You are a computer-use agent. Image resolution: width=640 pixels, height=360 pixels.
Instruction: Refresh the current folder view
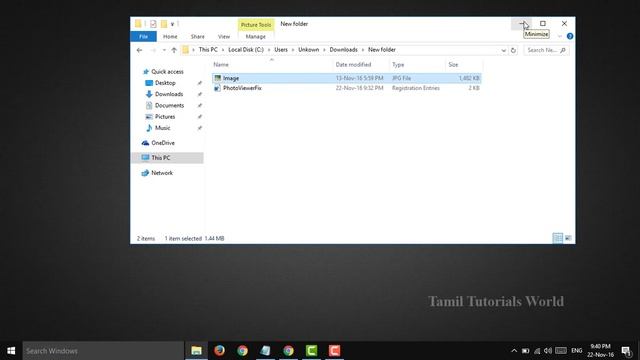pos(513,50)
